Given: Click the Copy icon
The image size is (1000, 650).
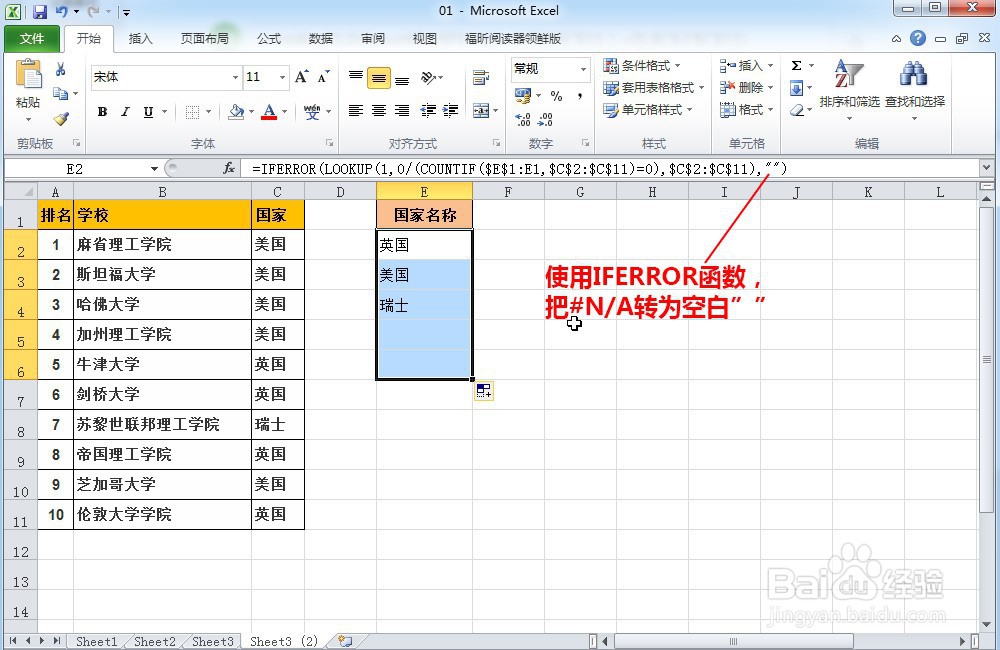Looking at the screenshot, I should pyautogui.click(x=61, y=94).
